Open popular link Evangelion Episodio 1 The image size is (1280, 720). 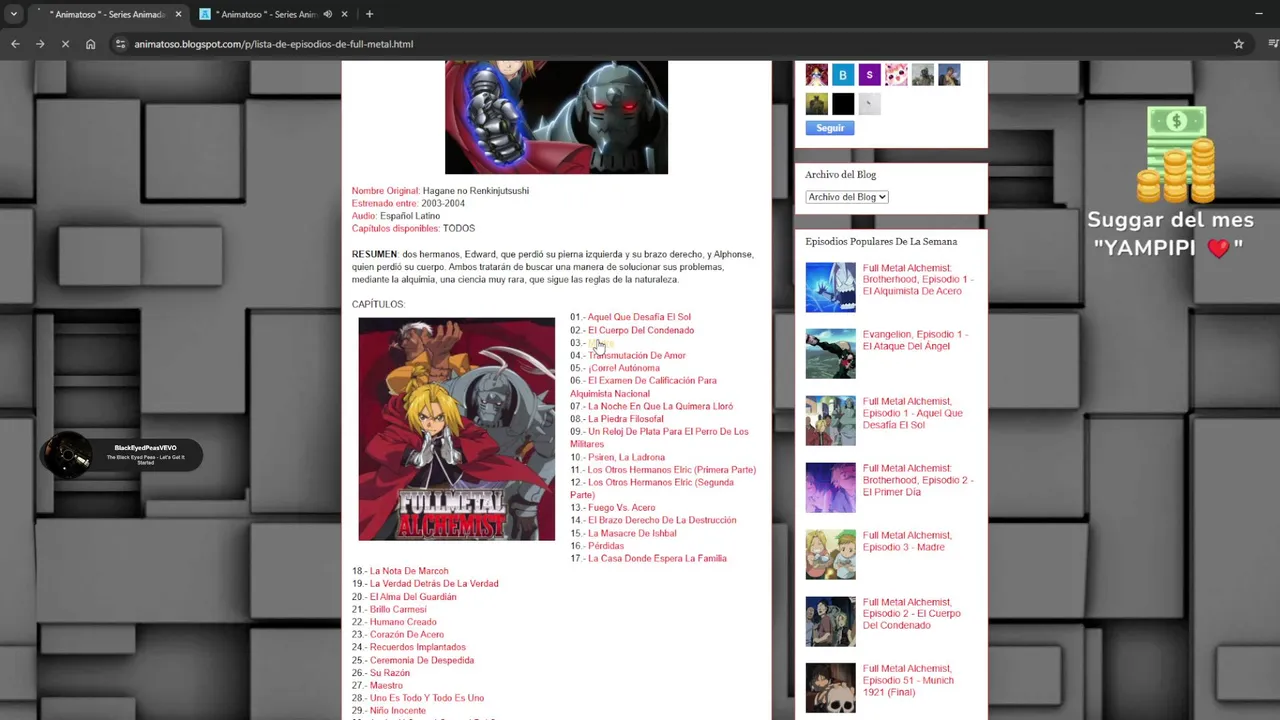click(x=915, y=340)
